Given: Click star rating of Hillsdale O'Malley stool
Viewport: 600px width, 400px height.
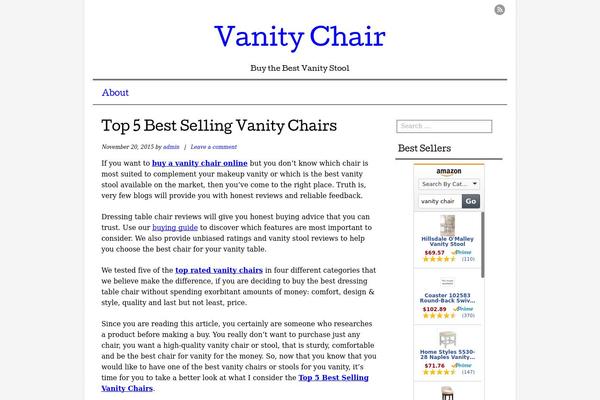Looking at the screenshot, I should point(439,259).
